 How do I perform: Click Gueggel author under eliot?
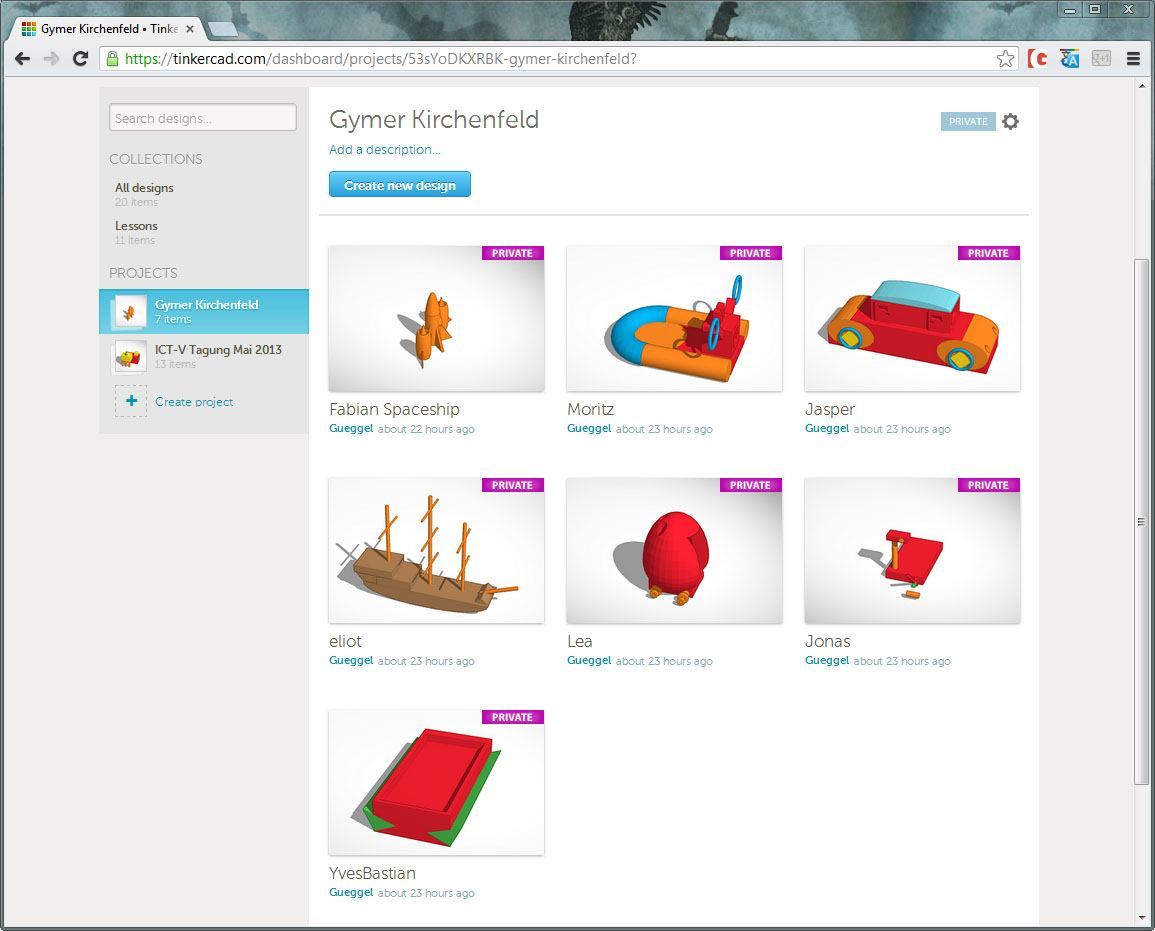351,661
